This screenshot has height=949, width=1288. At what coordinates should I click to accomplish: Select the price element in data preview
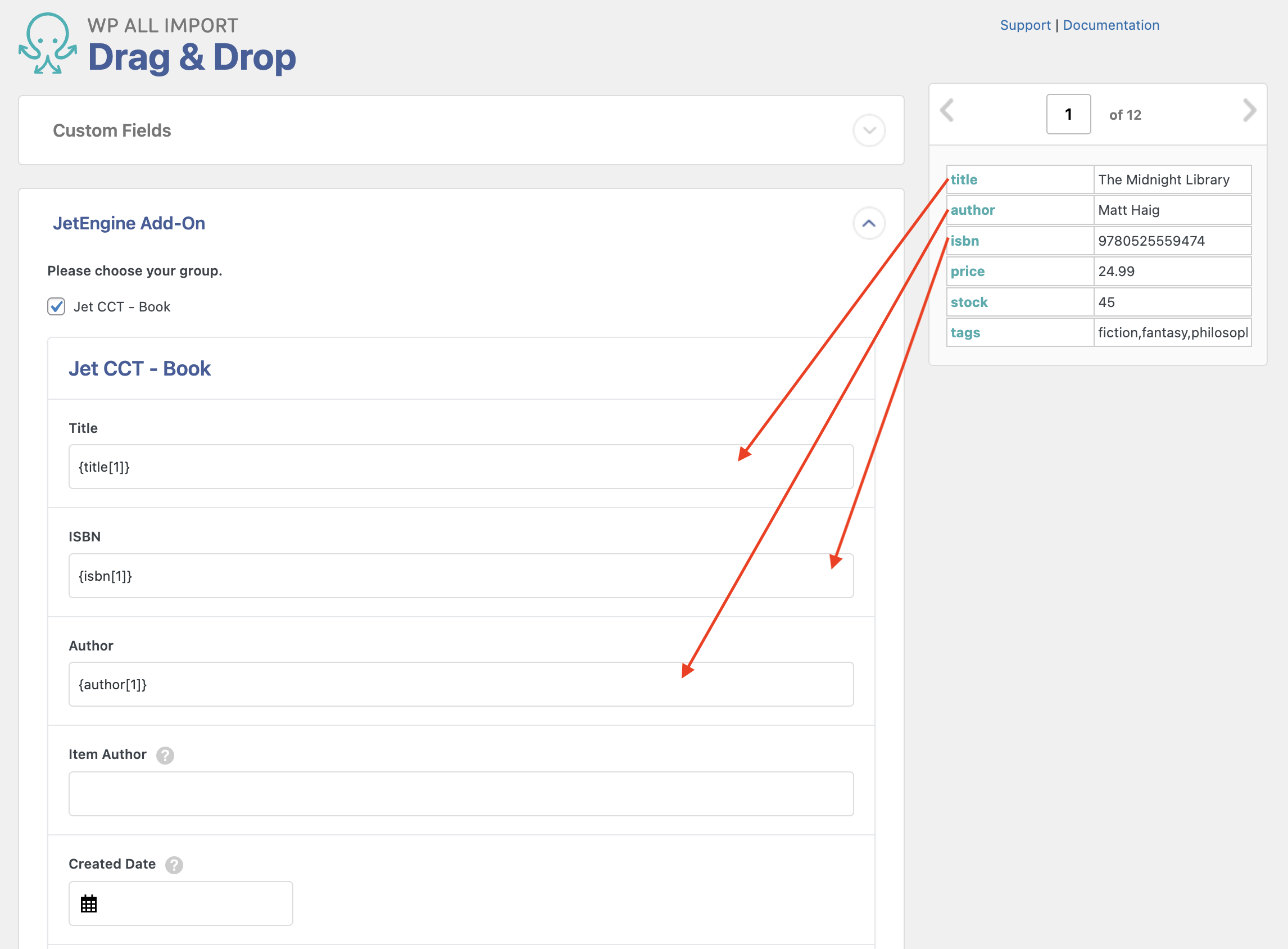[x=968, y=271]
